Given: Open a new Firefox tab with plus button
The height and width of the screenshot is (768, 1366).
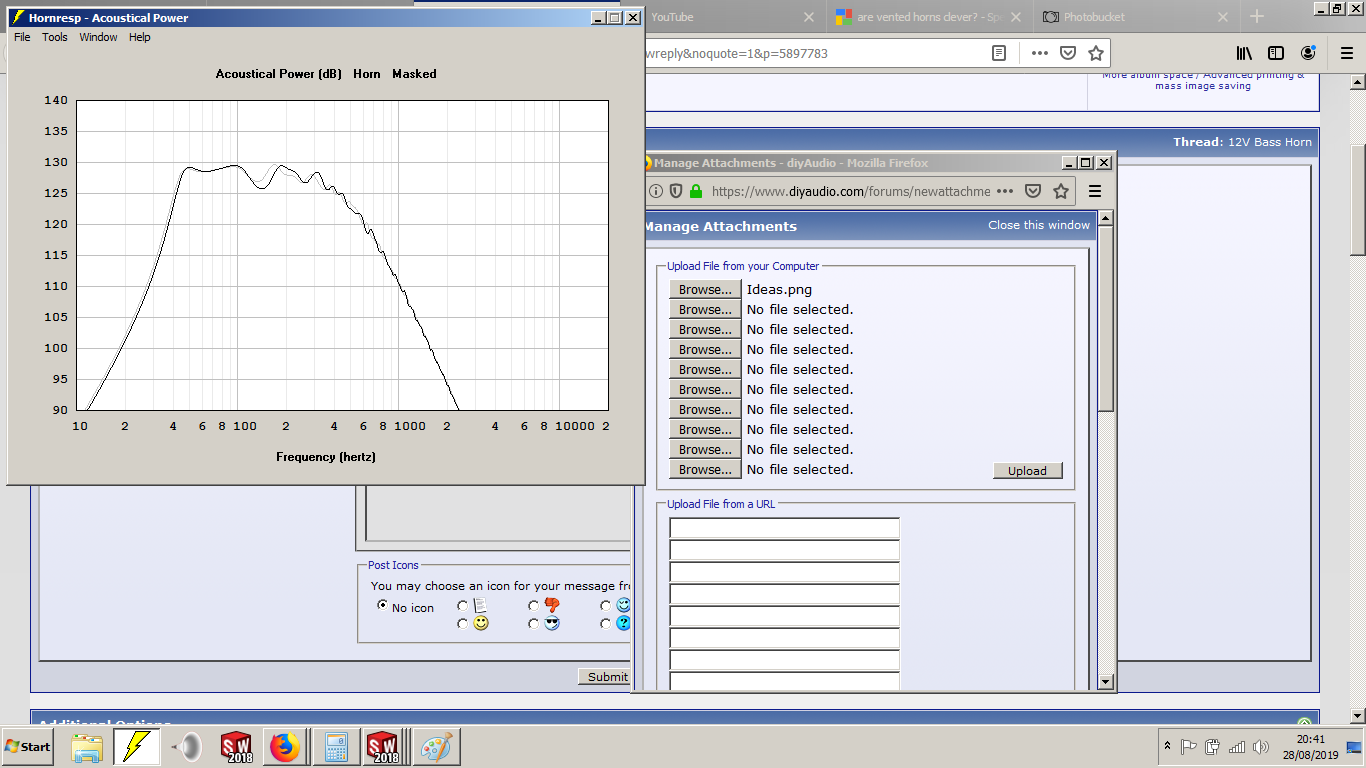Looking at the screenshot, I should 1257,17.
